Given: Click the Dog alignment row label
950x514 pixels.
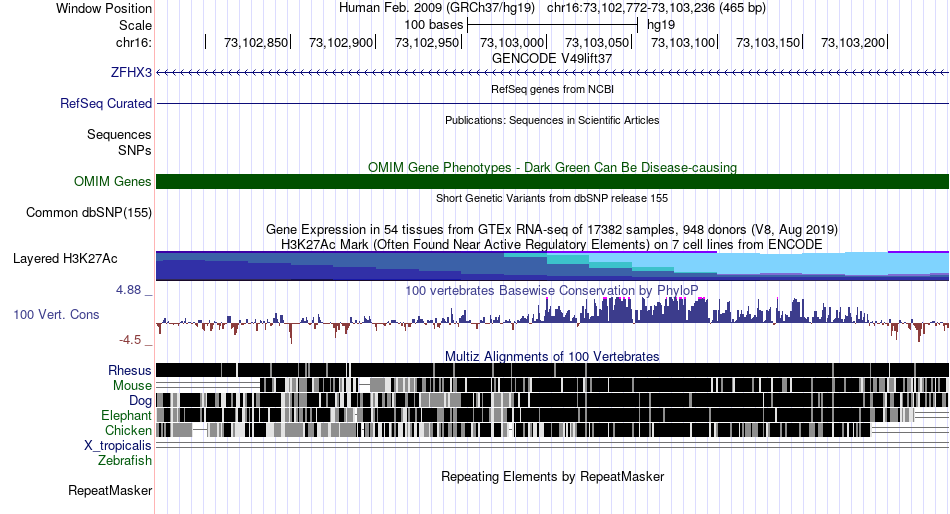Looking at the screenshot, I should click(140, 401).
